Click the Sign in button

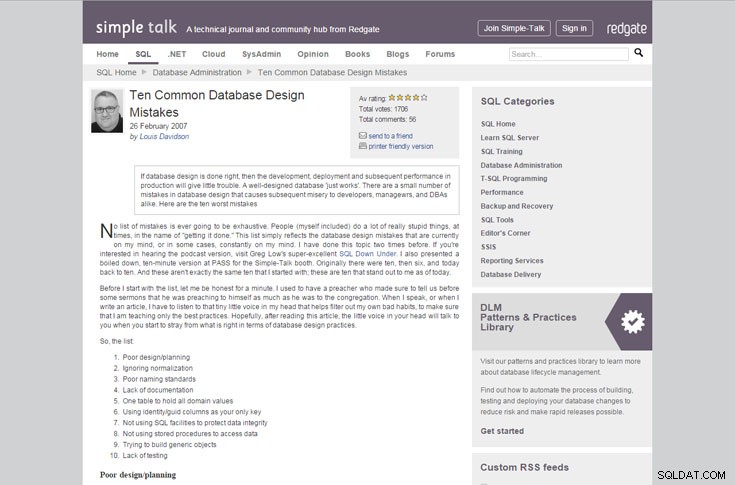(x=574, y=28)
